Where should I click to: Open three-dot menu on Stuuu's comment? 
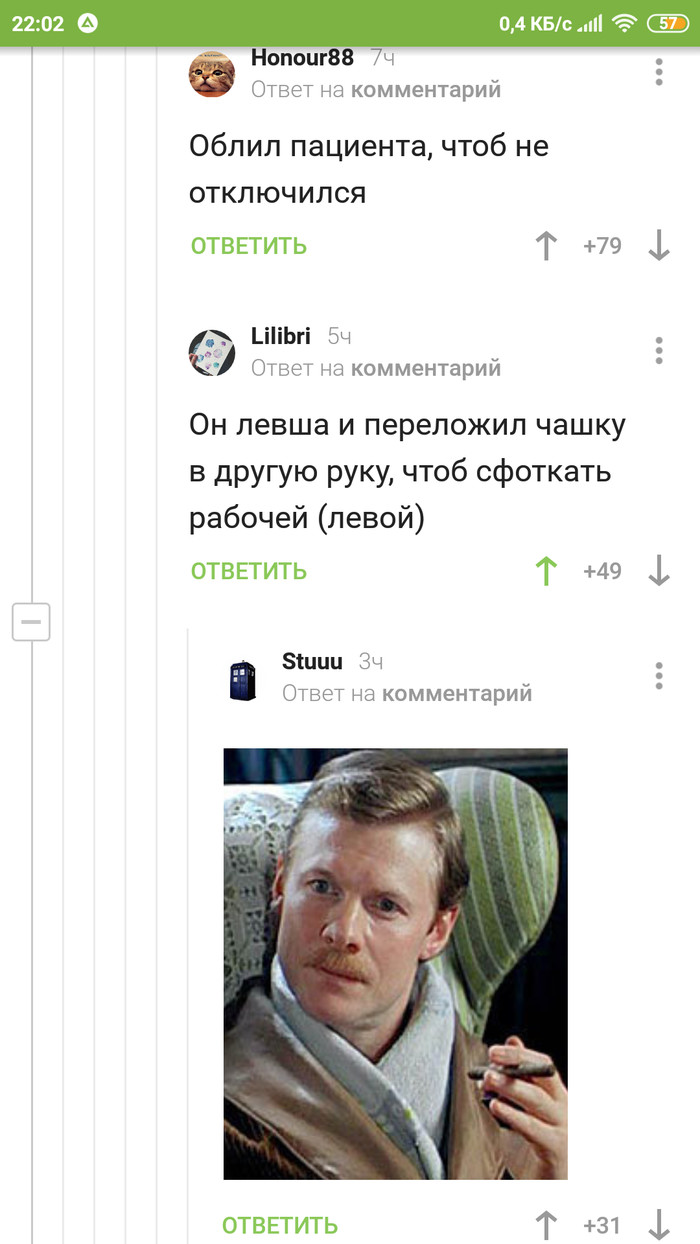point(659,676)
